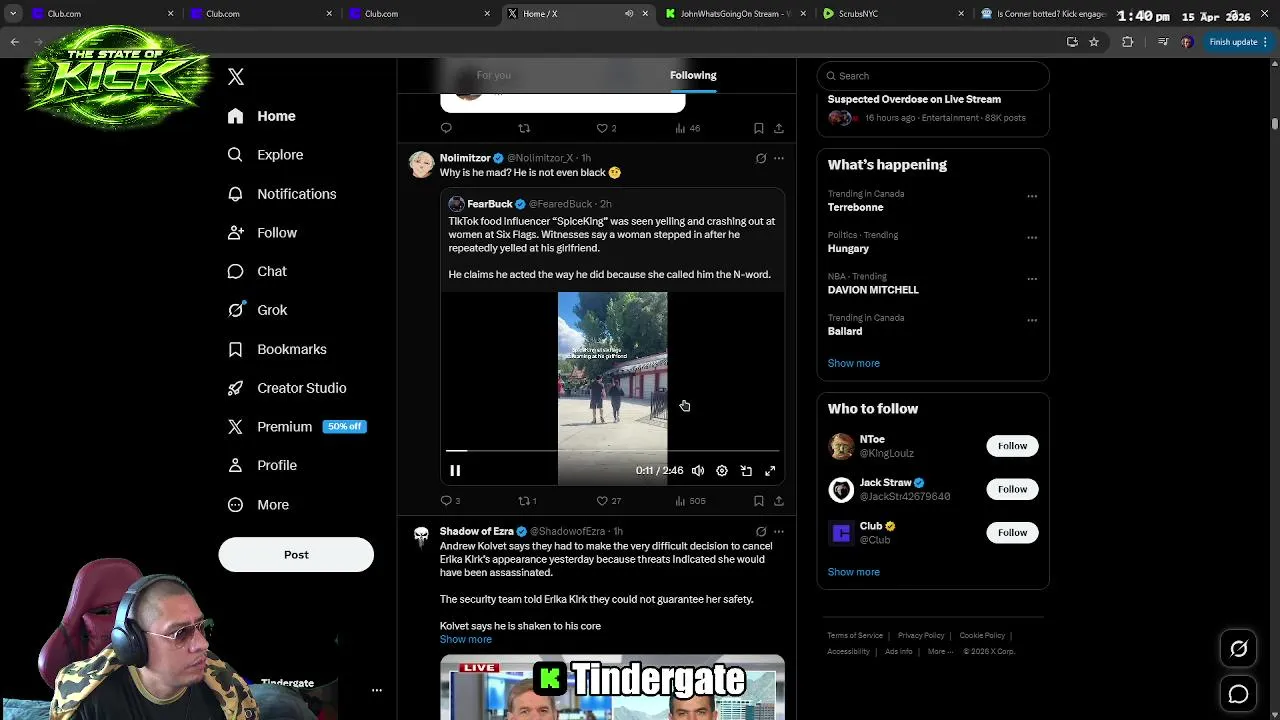Reply to the top post
Screen dimensions: 1280x720
coord(446,128)
